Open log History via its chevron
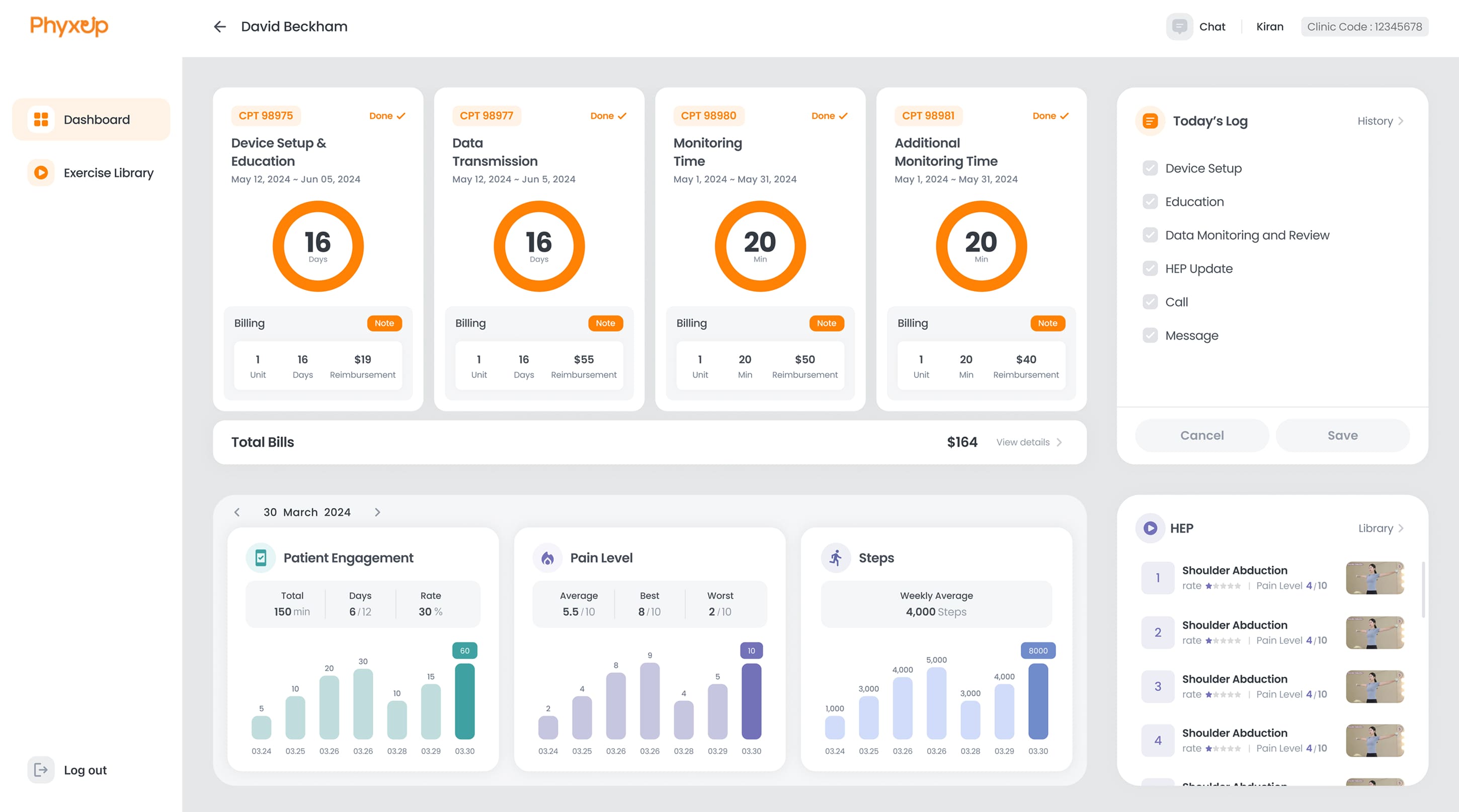The image size is (1459, 812). pyautogui.click(x=1401, y=121)
